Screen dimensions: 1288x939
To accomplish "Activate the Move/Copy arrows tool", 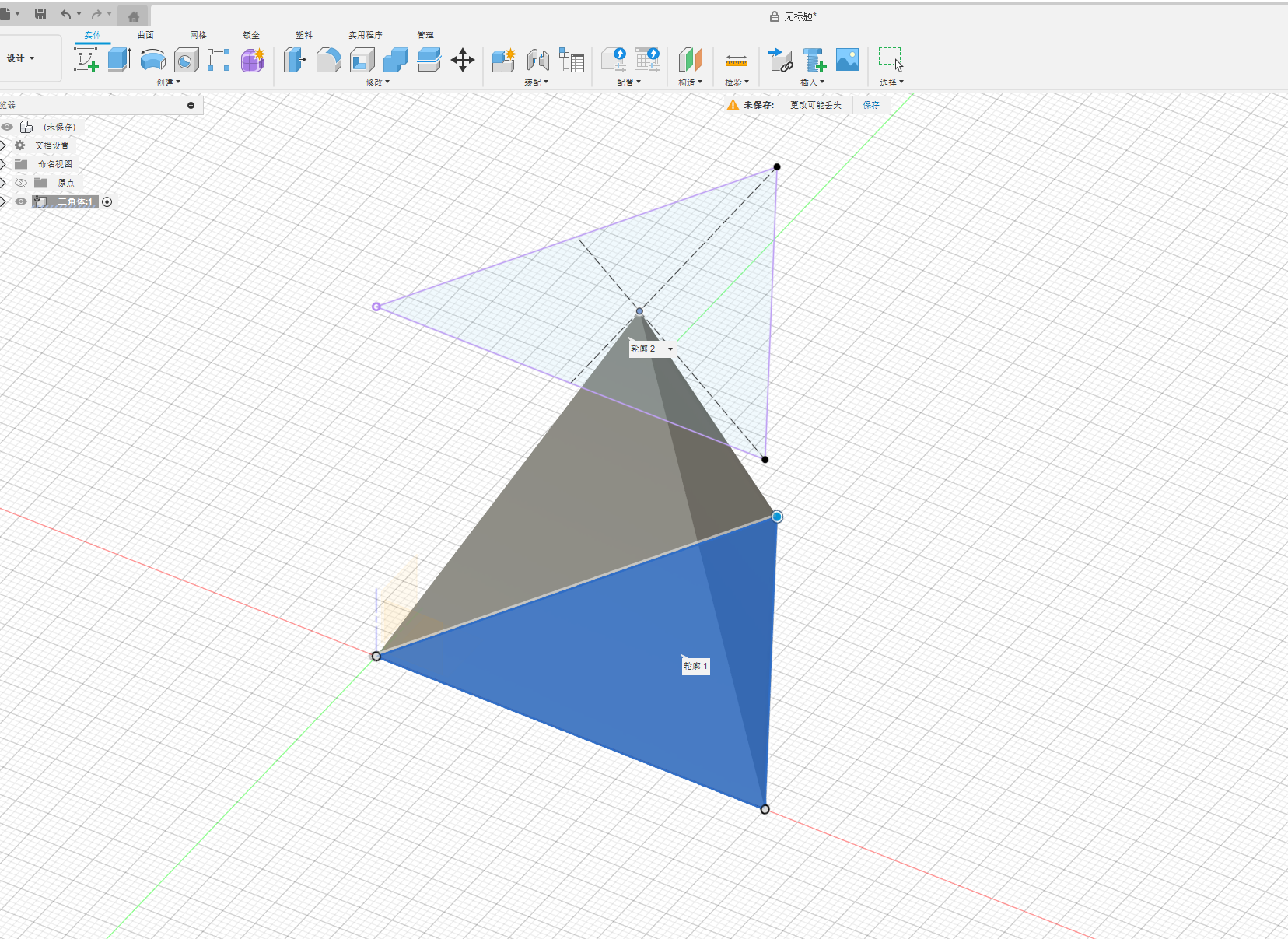I will 463,60.
